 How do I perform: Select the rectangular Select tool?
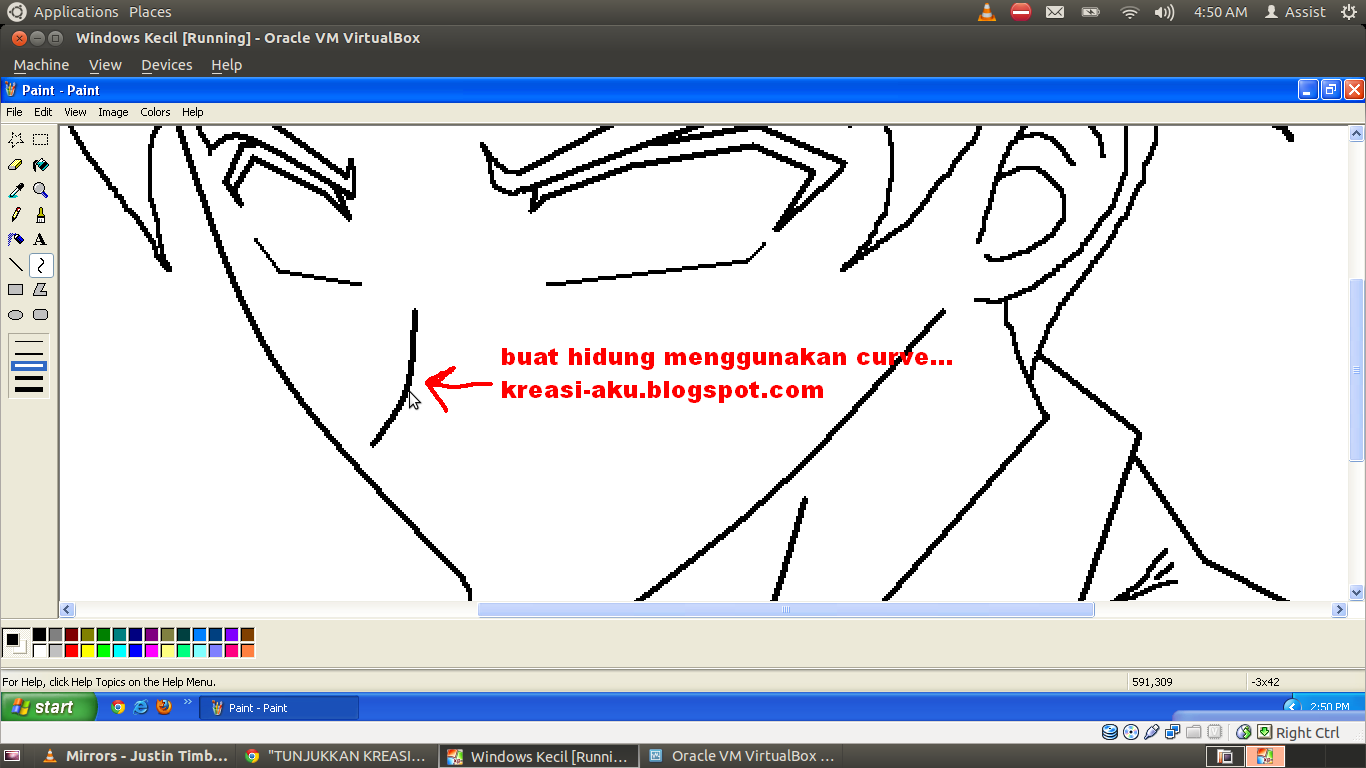pyautogui.click(x=41, y=140)
